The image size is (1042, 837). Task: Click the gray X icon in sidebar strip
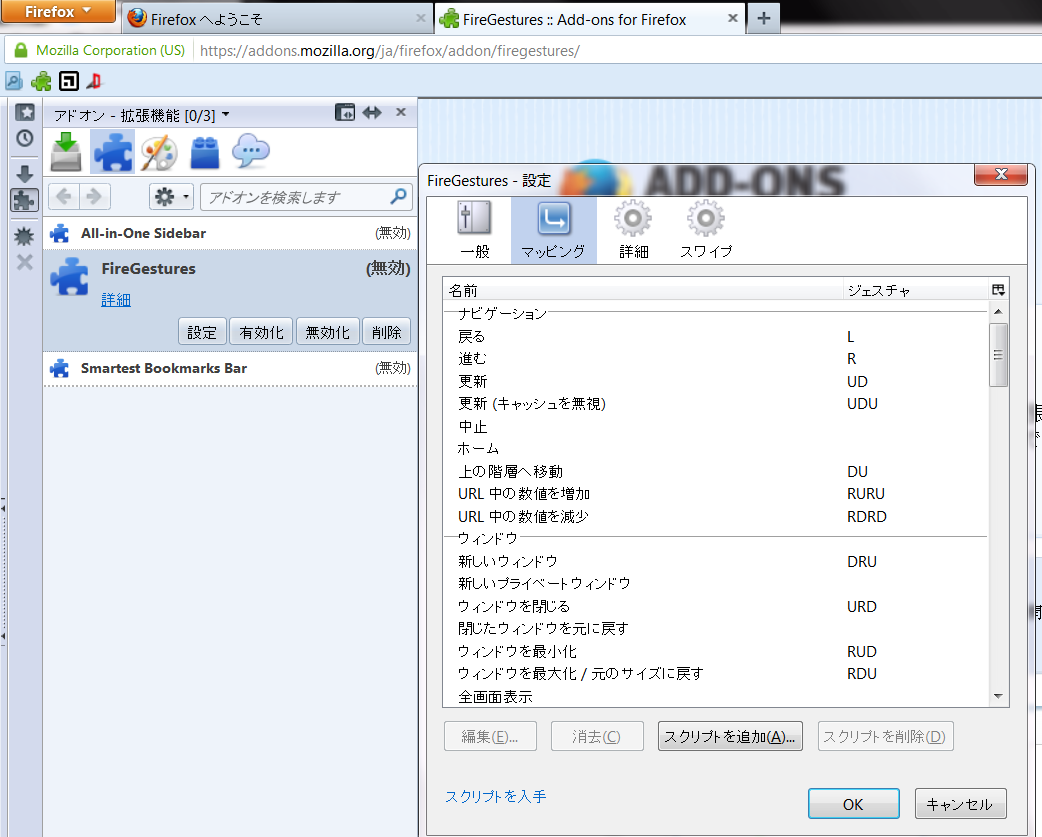pos(25,262)
